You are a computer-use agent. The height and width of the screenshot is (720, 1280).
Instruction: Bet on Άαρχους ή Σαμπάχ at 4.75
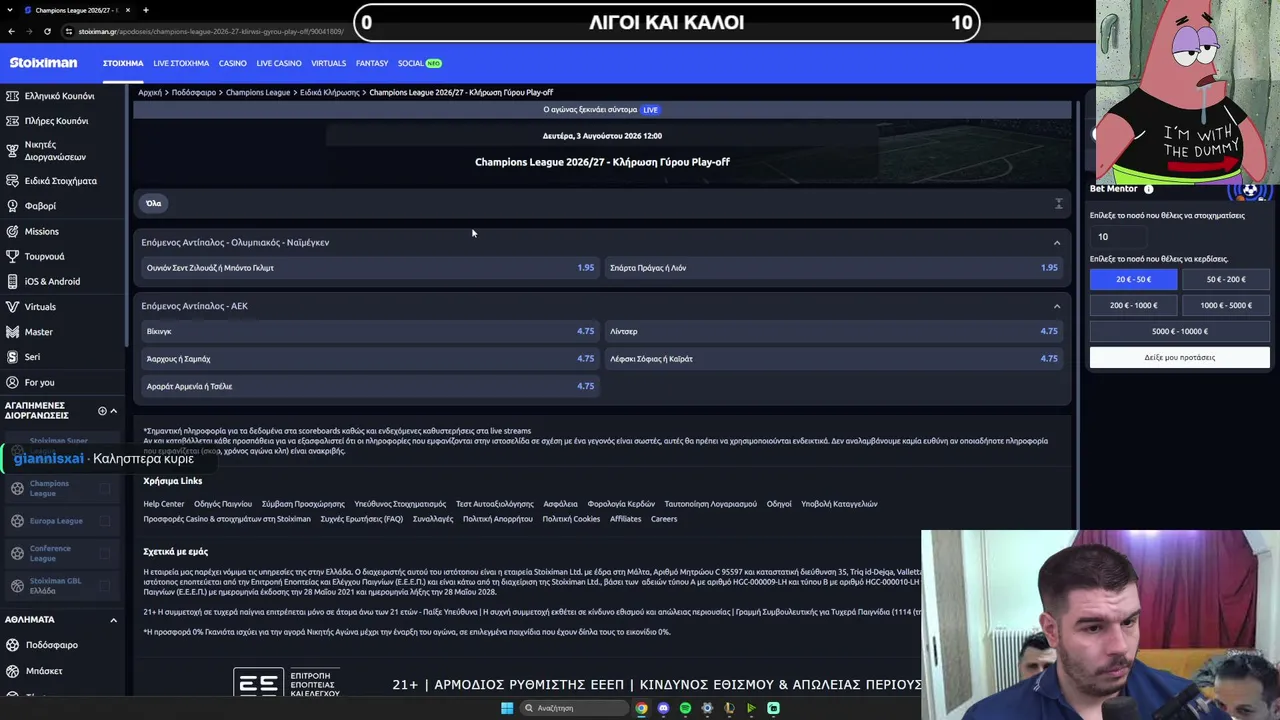tap(369, 359)
